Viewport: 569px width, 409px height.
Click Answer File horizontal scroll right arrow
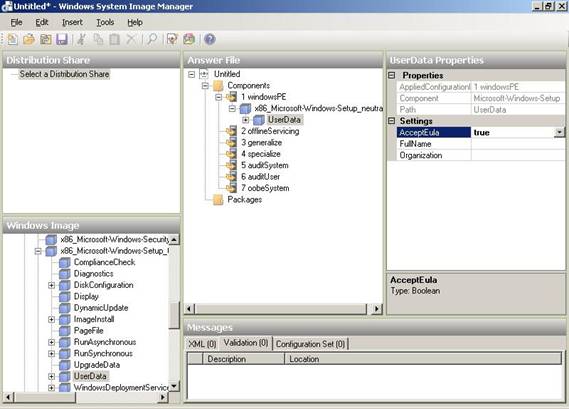coord(377,309)
